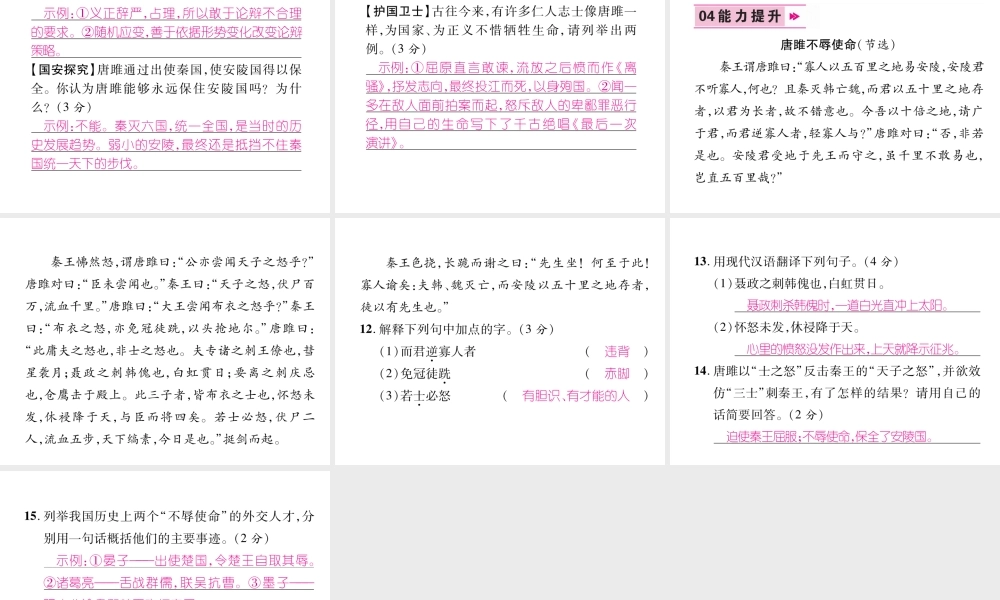Image resolution: width=1000 pixels, height=600 pixels.
Task: Click answer line "示例:①屈原直言敢谏"
Action: [x=507, y=68]
